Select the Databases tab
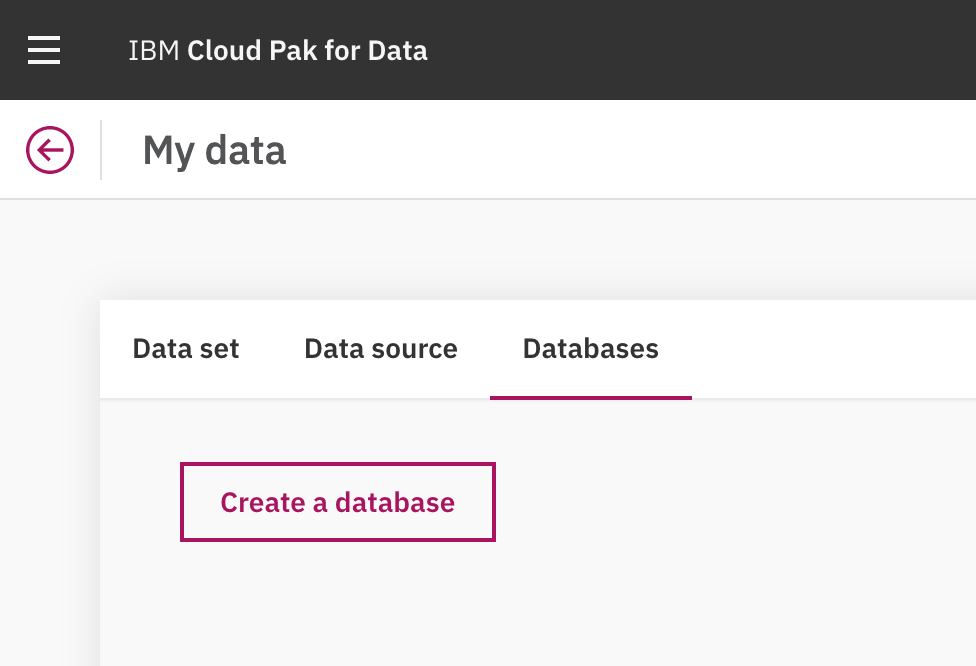Screen dimensions: 976x666 pyautogui.click(x=590, y=349)
